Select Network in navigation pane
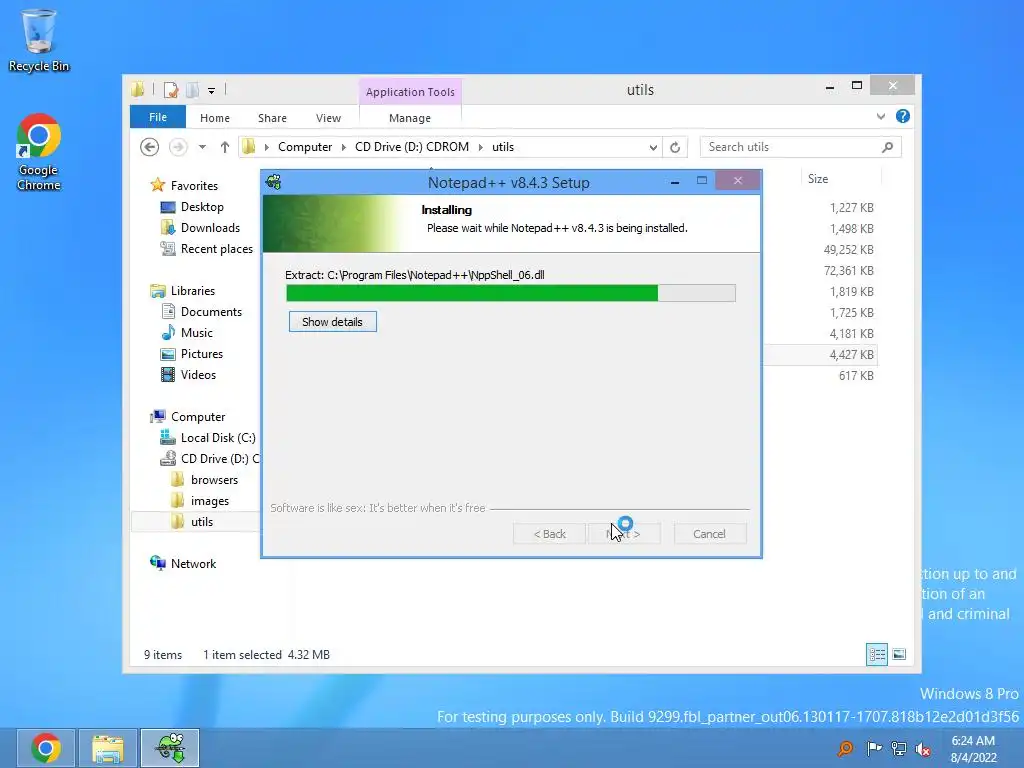This screenshot has width=1024, height=768. click(193, 564)
